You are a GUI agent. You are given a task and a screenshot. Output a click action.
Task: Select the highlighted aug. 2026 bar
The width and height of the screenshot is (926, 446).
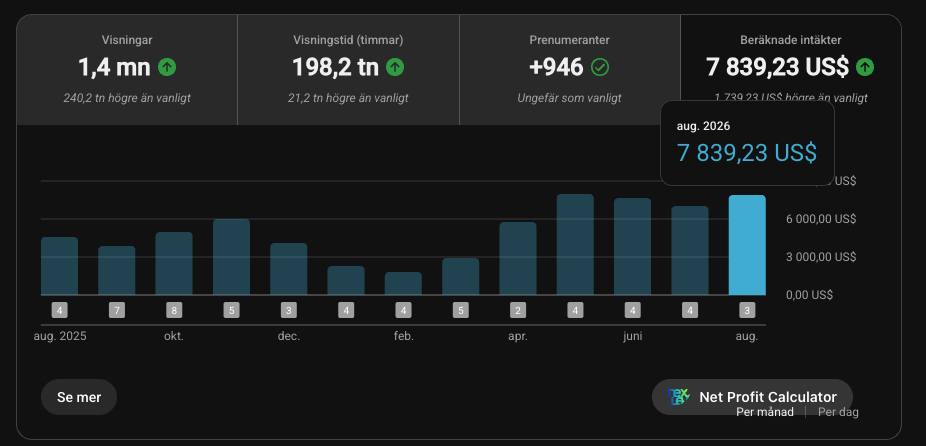[x=747, y=245]
